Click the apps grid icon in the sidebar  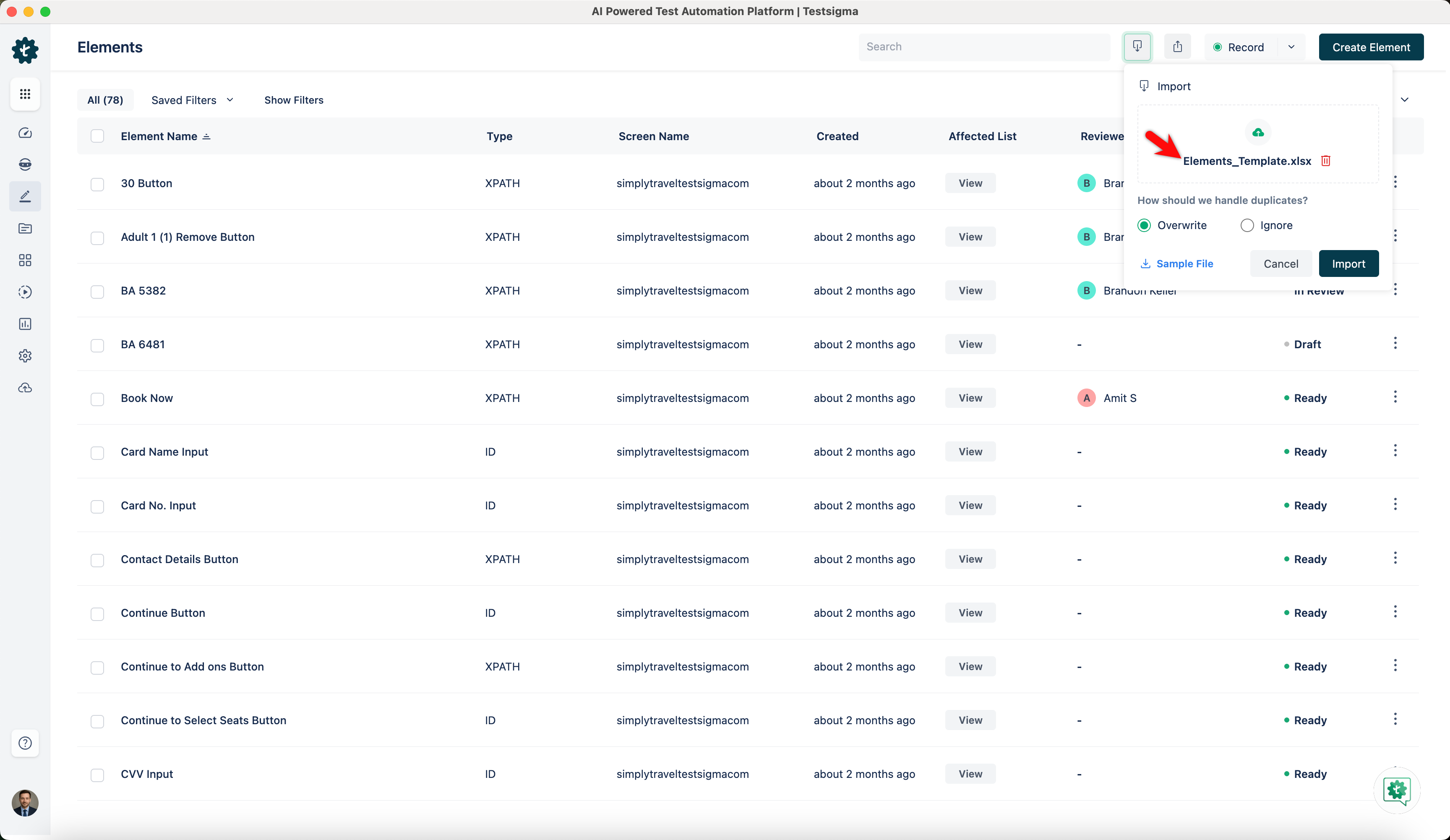[25, 94]
